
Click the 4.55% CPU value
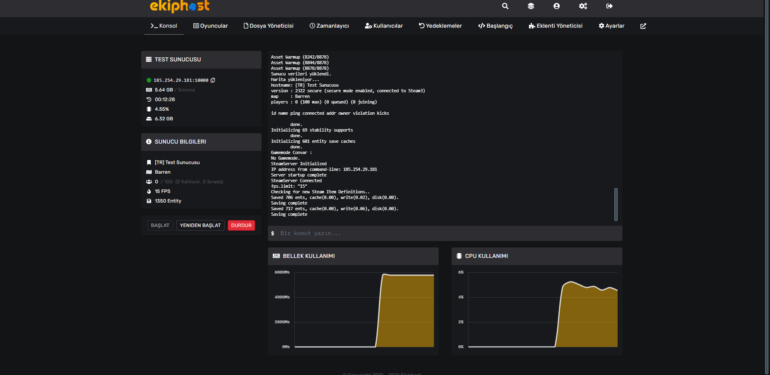[x=162, y=109]
